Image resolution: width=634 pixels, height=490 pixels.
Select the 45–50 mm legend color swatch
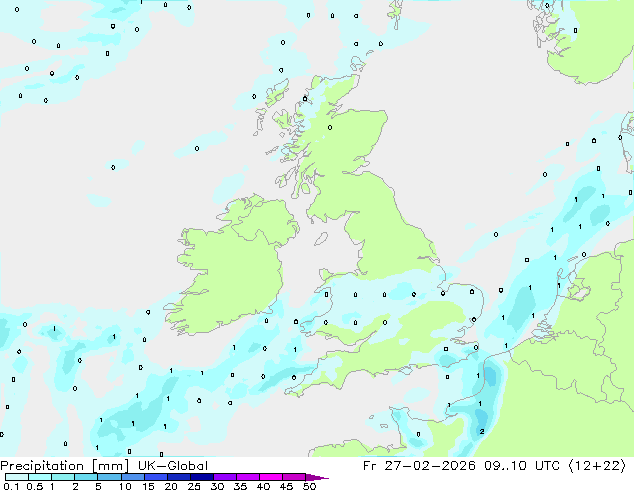pyautogui.click(x=294, y=477)
